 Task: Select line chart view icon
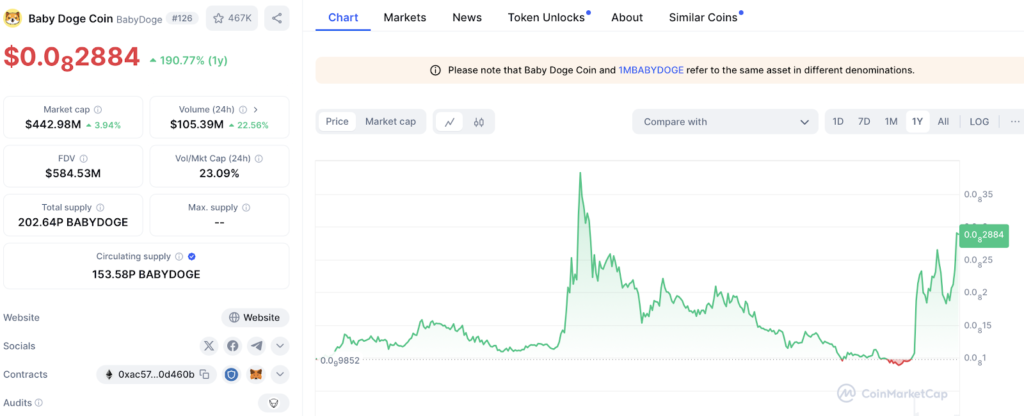[x=449, y=121]
